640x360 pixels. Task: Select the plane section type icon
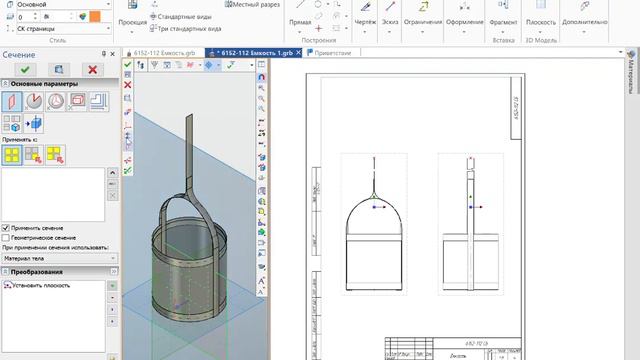pos(12,101)
